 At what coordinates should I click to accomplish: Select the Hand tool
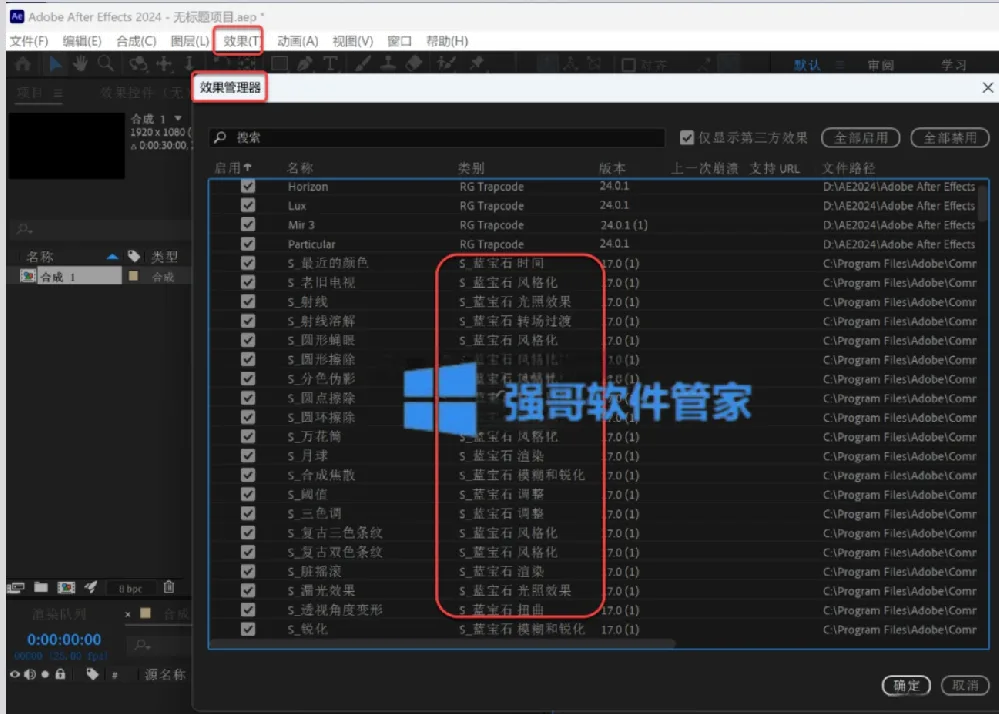80,64
